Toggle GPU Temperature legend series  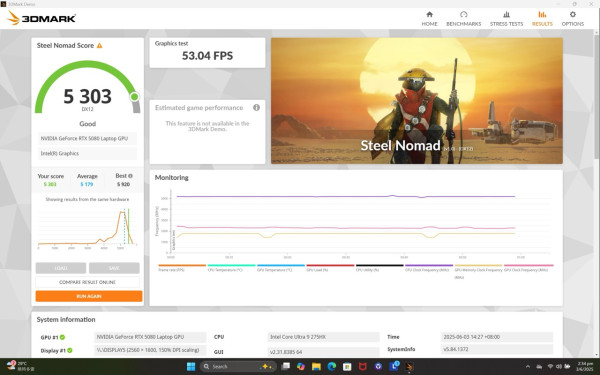pos(281,268)
